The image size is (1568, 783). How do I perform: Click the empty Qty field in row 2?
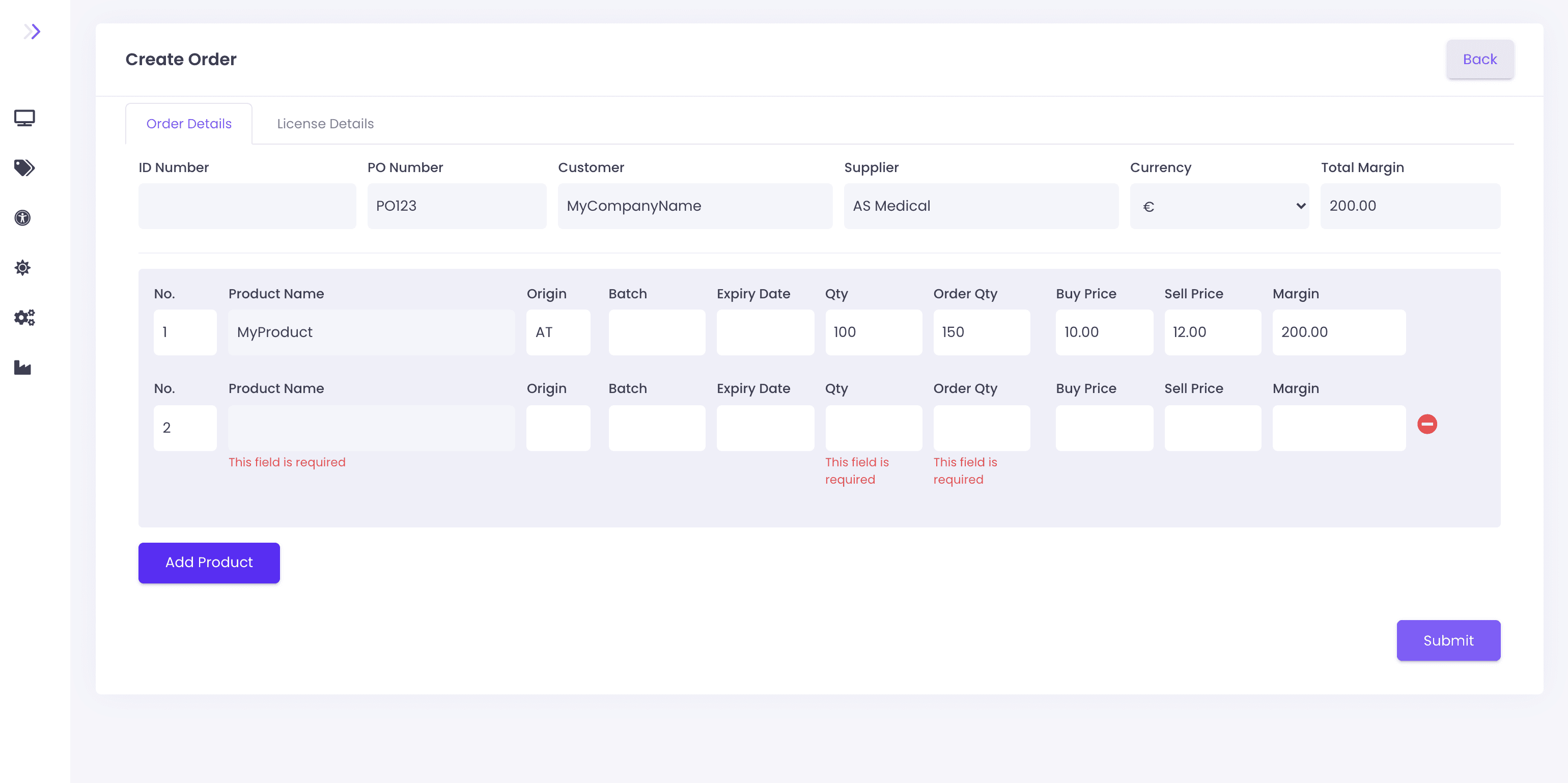coord(873,428)
